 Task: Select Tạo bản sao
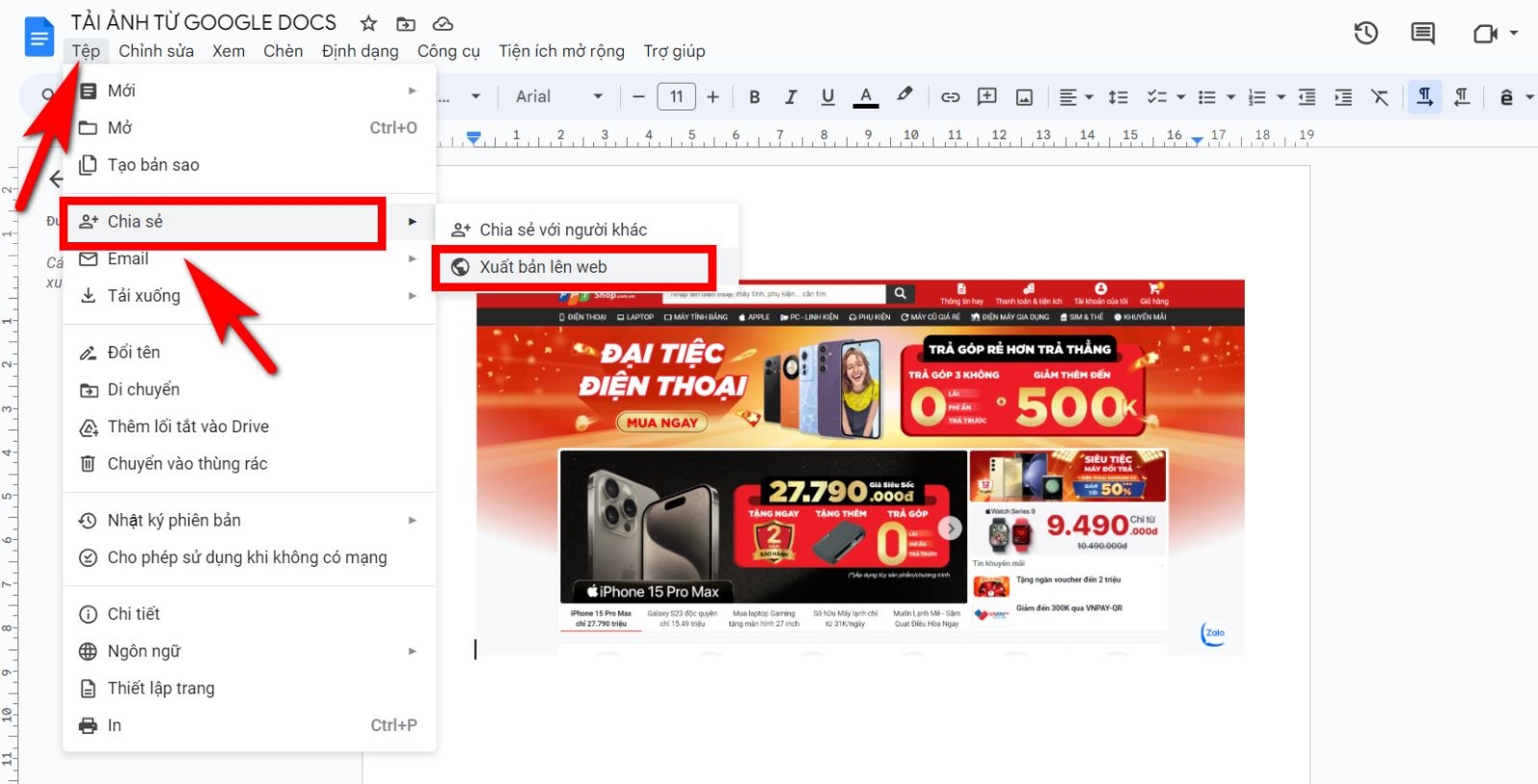tap(249, 165)
